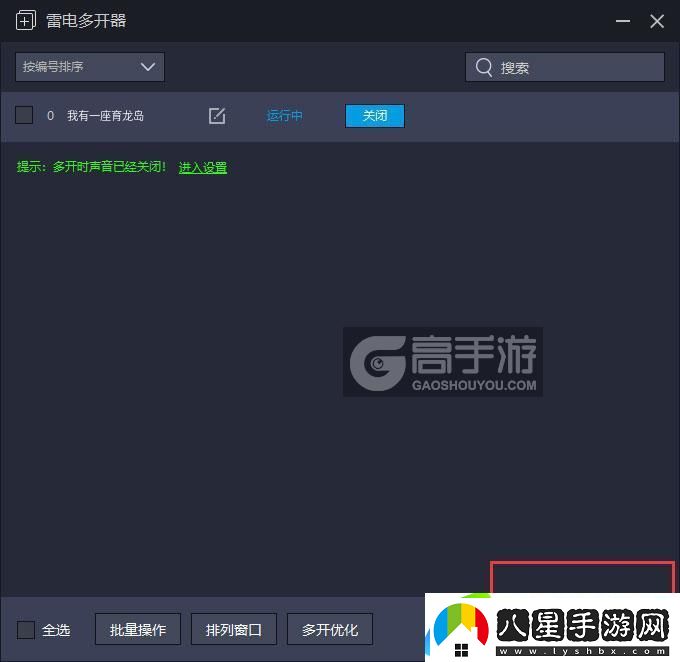Click the 提示：多开时声音已经关闭 message
This screenshot has height=662, width=680.
[x=91, y=167]
